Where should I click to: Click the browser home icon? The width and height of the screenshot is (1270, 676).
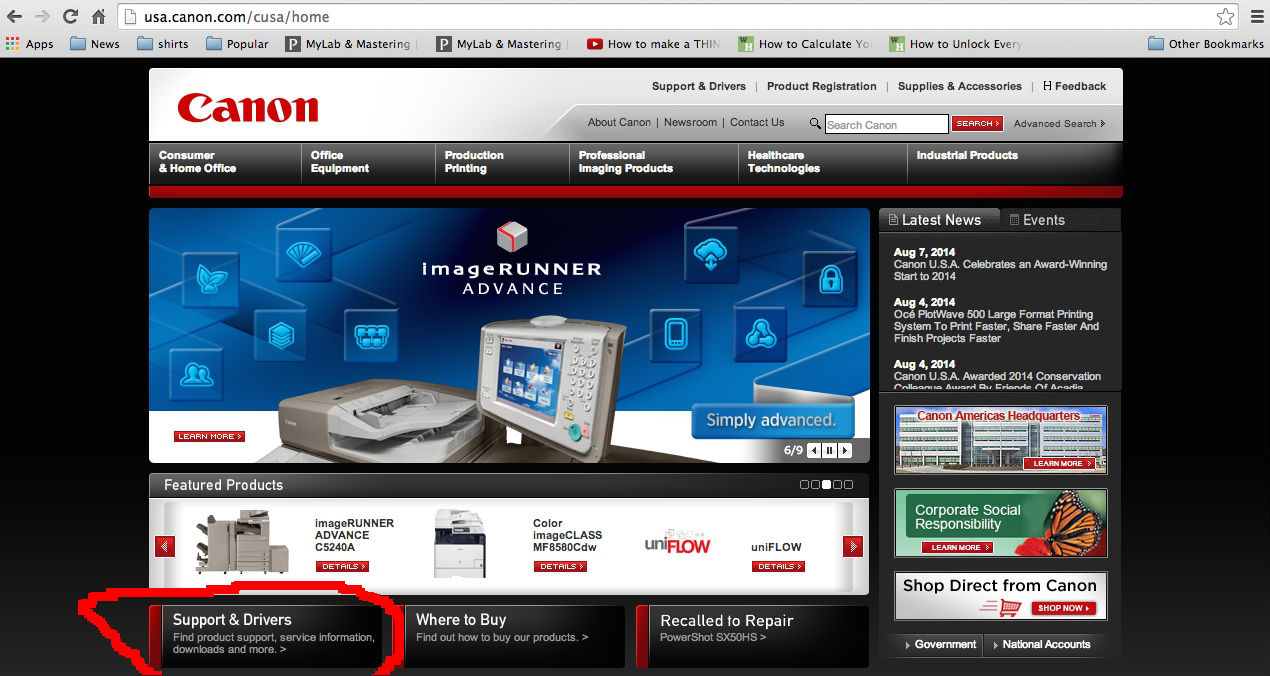[96, 16]
